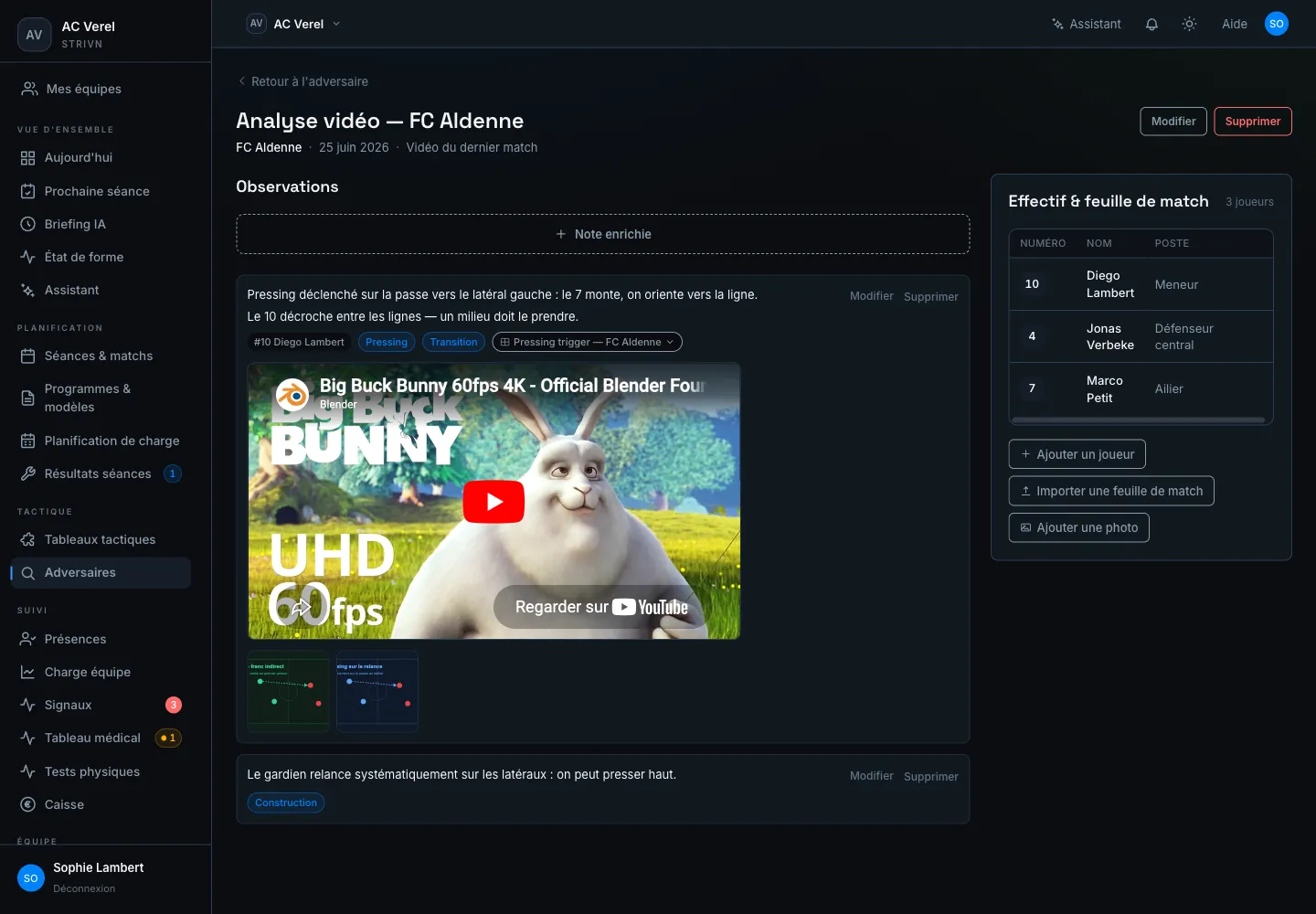Click the Résultats séances wrench icon

[x=28, y=473]
